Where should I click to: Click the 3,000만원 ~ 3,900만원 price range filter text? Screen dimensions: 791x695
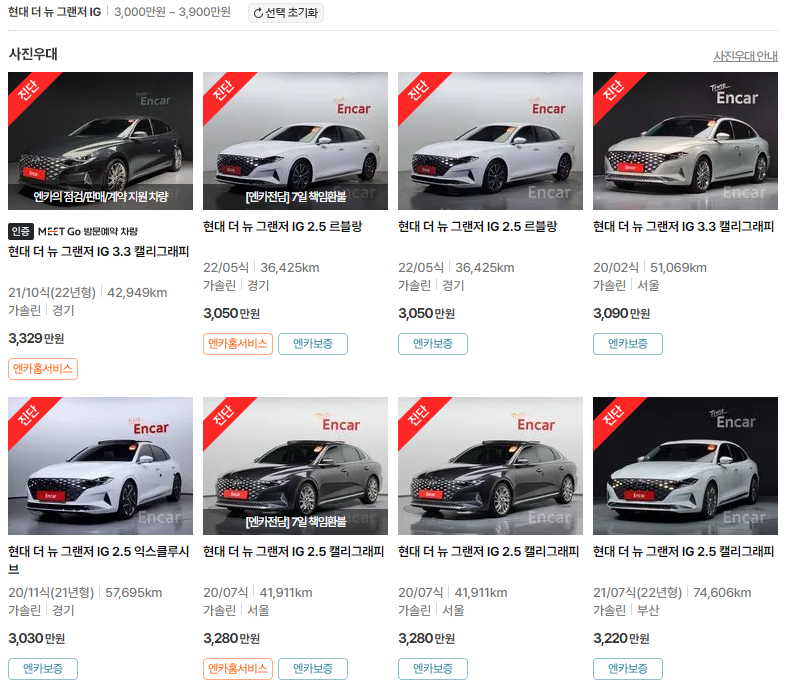(172, 12)
